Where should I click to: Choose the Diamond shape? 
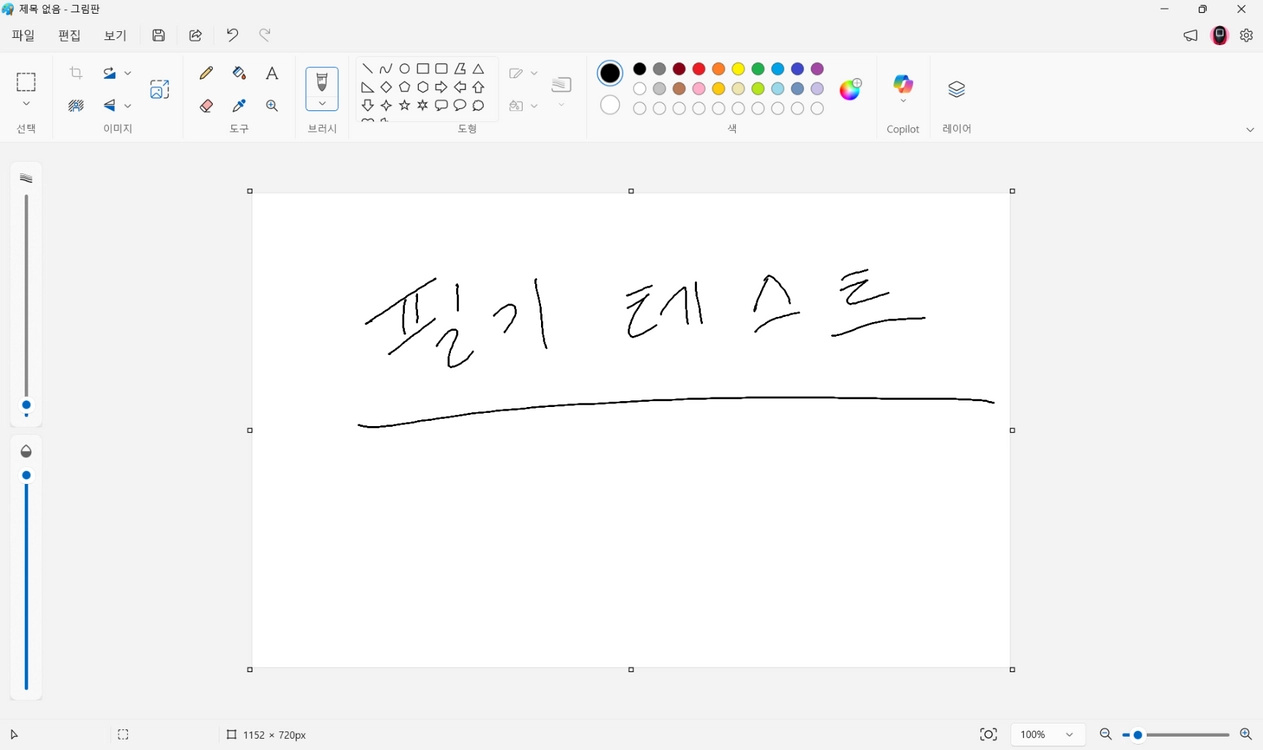386,87
